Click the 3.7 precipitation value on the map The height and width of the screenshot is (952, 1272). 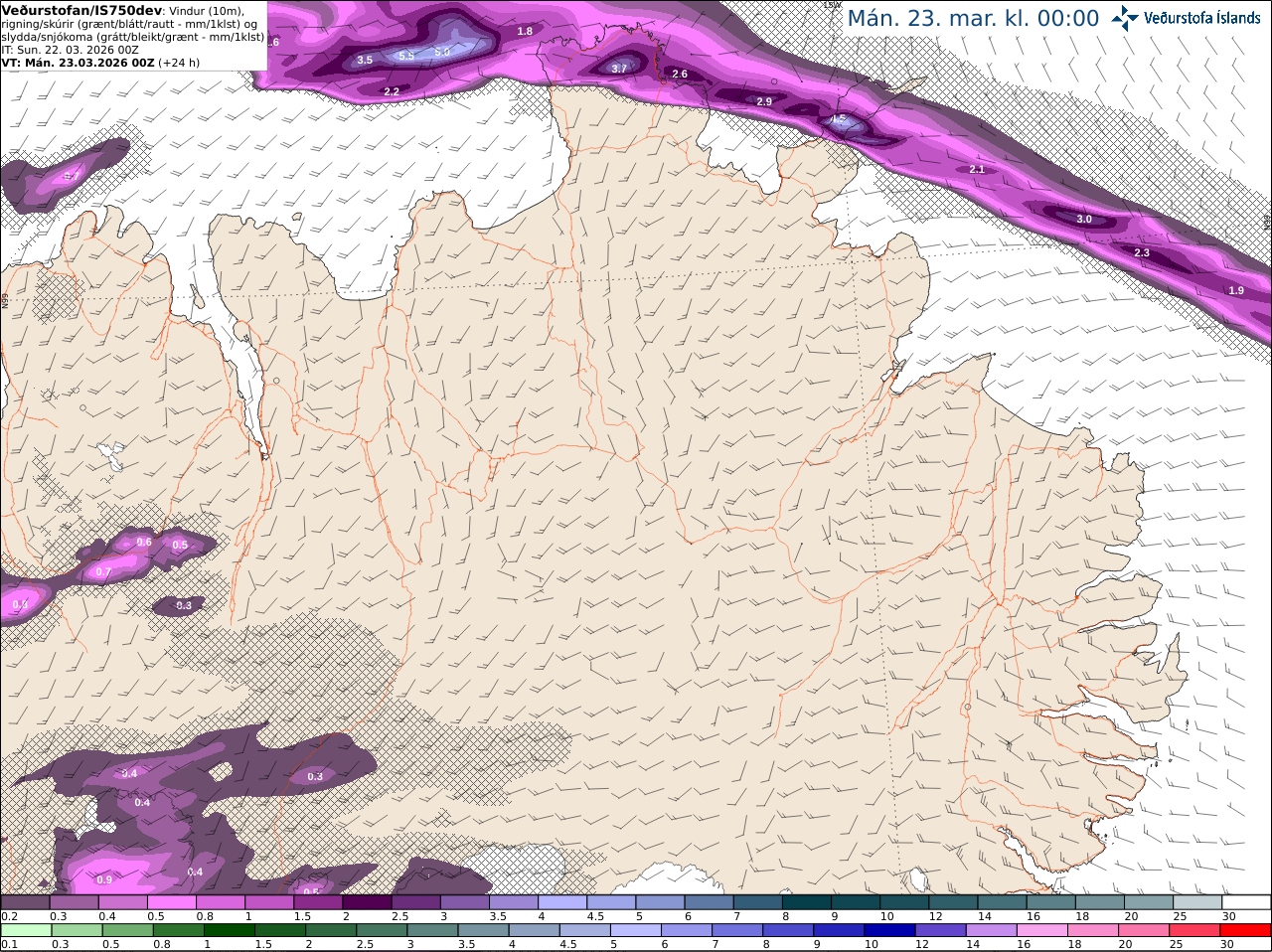(x=619, y=69)
